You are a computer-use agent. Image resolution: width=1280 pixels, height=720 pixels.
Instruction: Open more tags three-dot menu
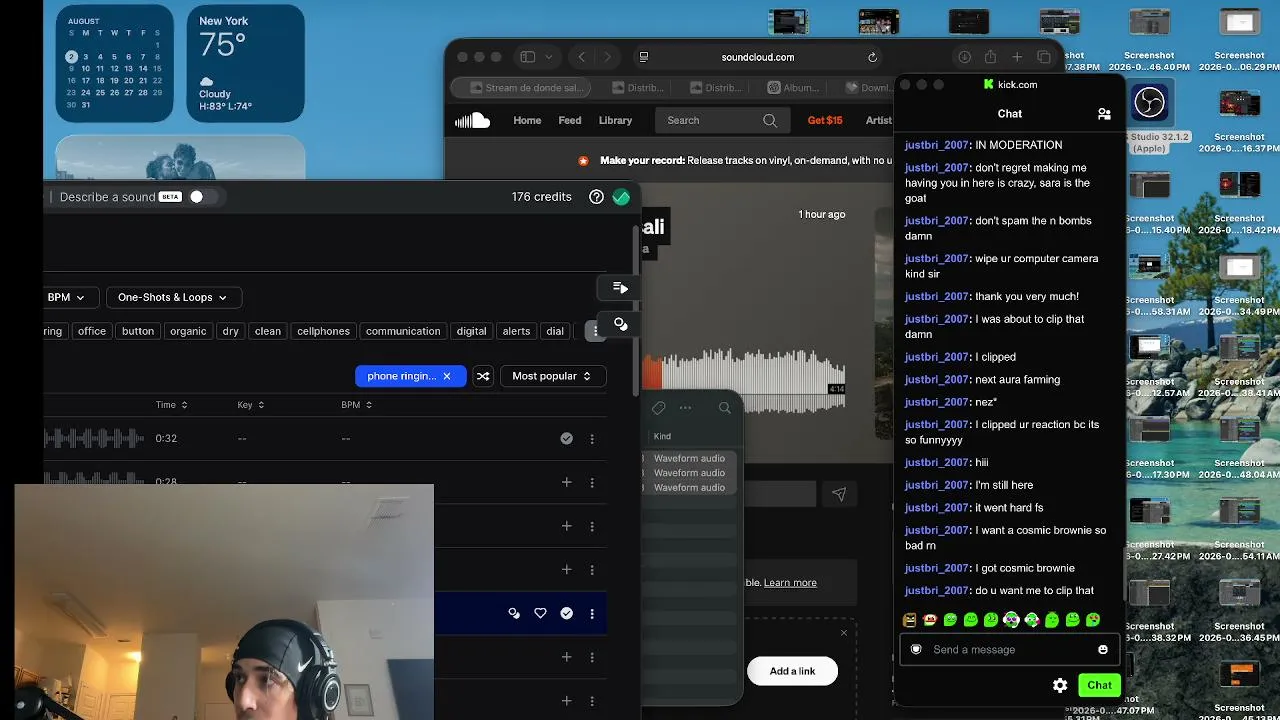[x=596, y=331]
